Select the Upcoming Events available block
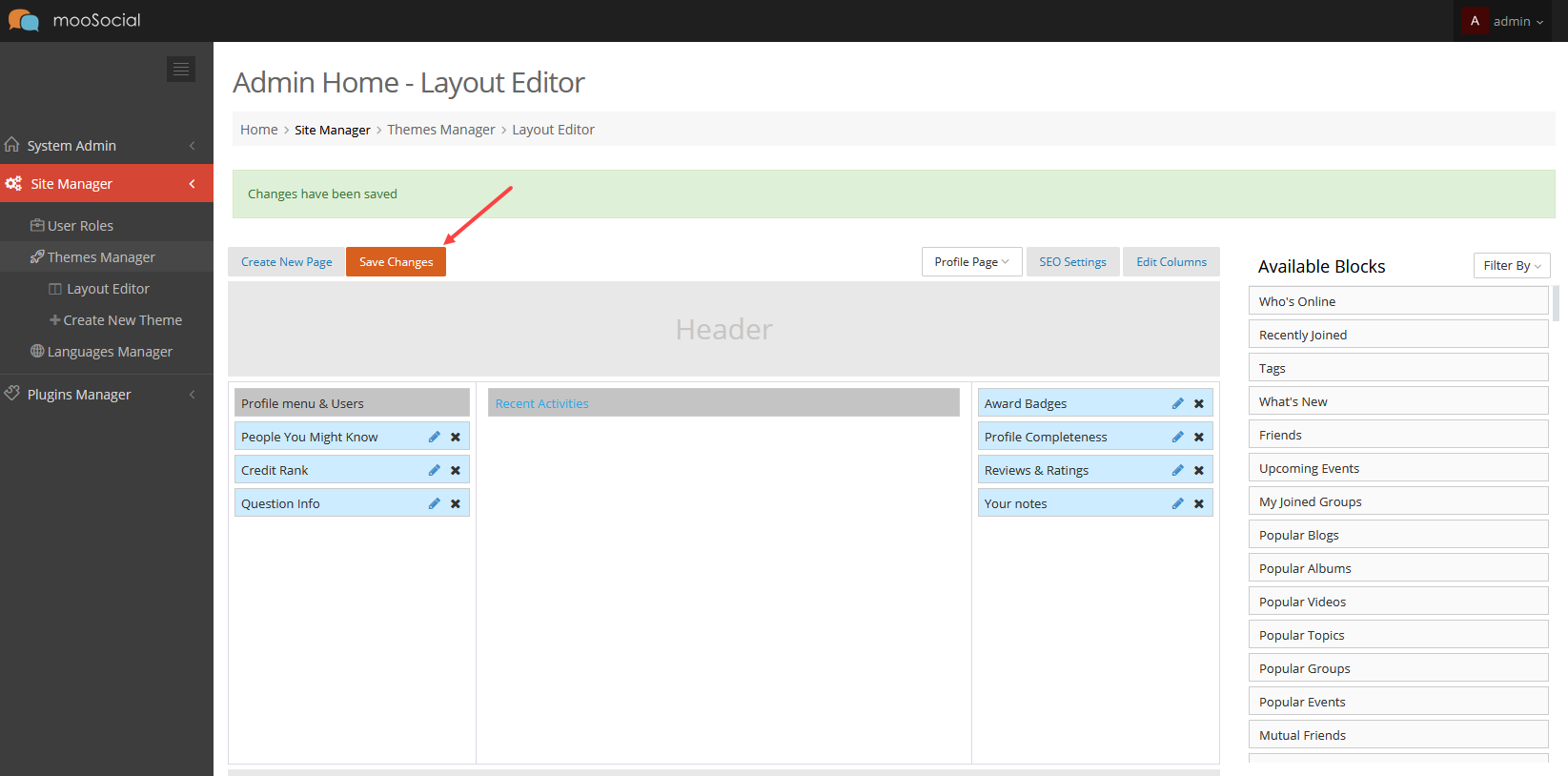The width and height of the screenshot is (1568, 776). (x=1398, y=468)
